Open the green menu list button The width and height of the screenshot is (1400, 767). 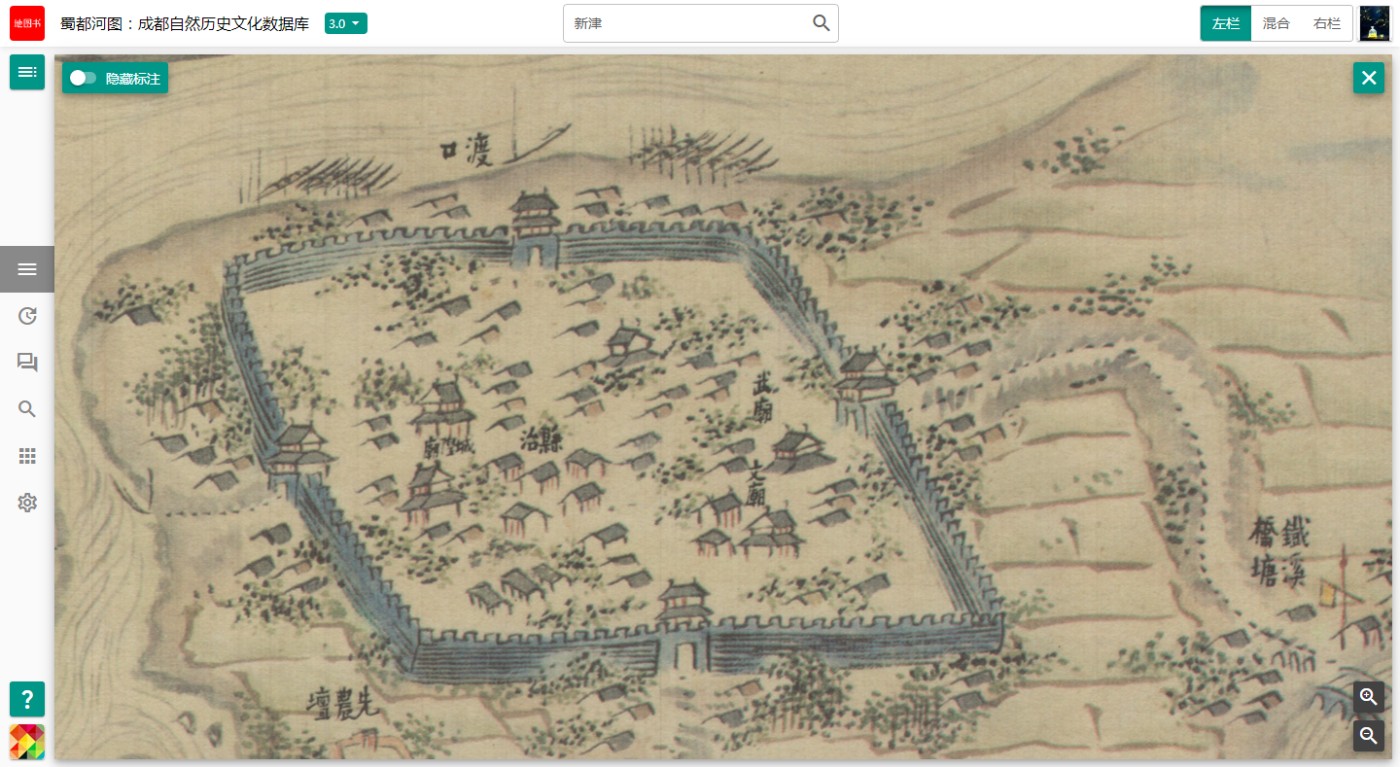[x=27, y=72]
